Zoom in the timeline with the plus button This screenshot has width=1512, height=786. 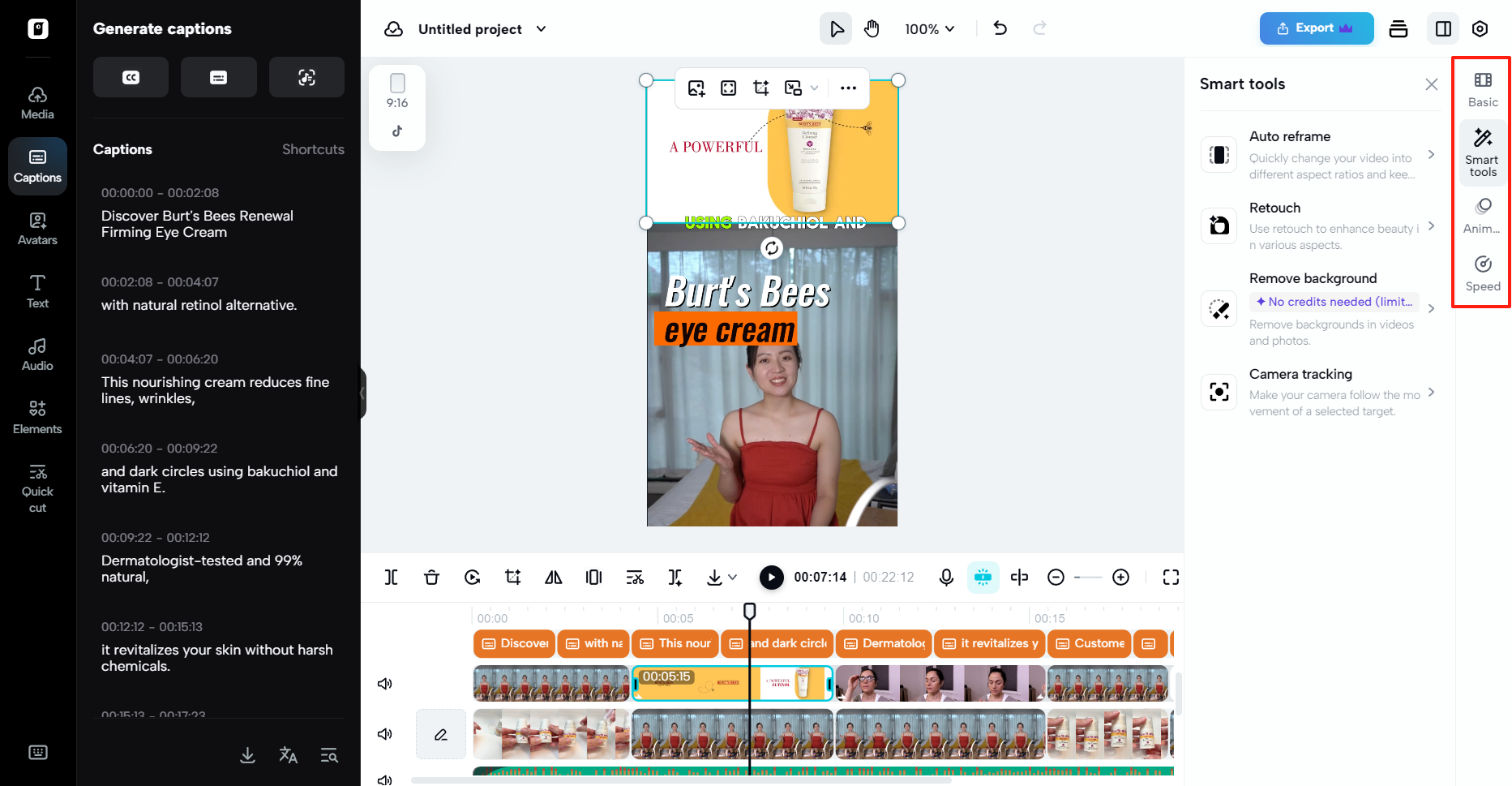click(1120, 577)
